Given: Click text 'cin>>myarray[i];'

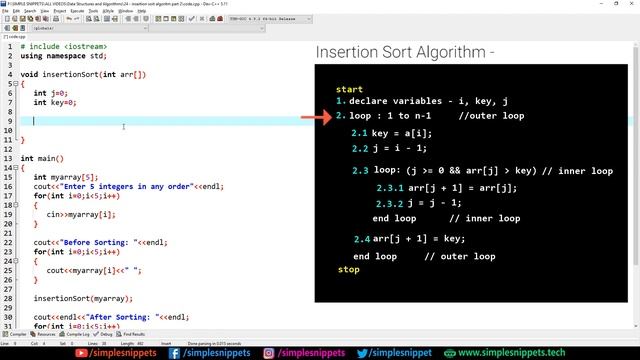Looking at the screenshot, I should point(81,215).
